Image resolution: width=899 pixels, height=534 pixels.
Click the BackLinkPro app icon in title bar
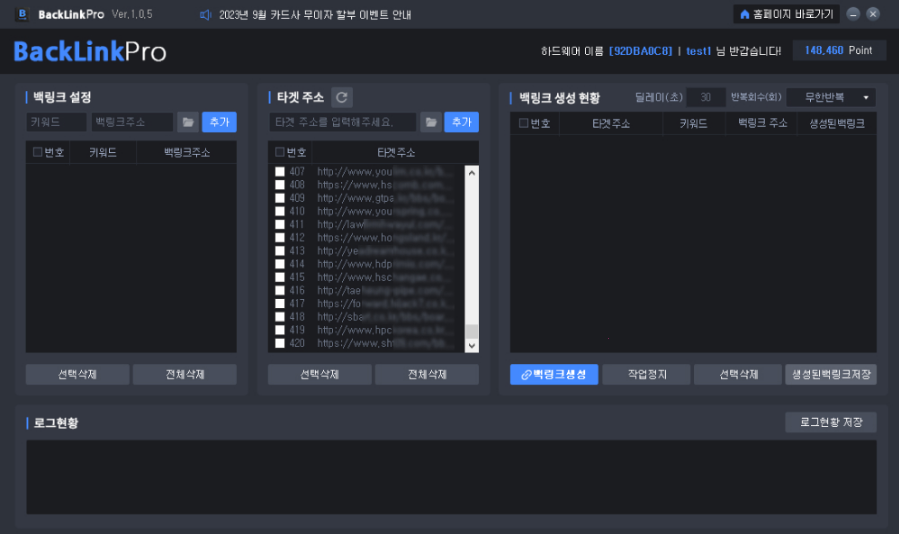pos(22,14)
